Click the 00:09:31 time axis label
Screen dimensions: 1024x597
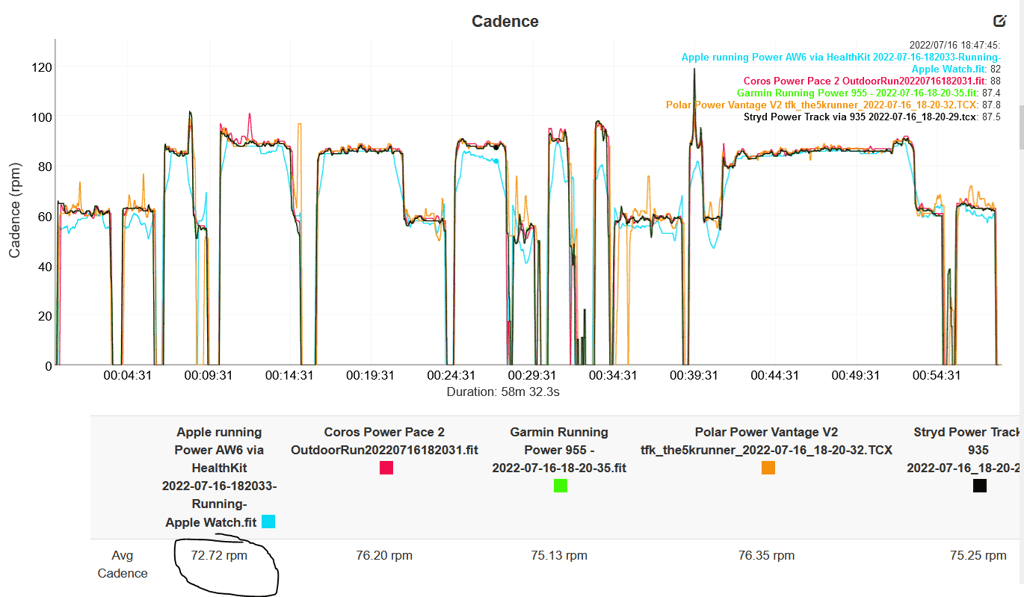208,376
